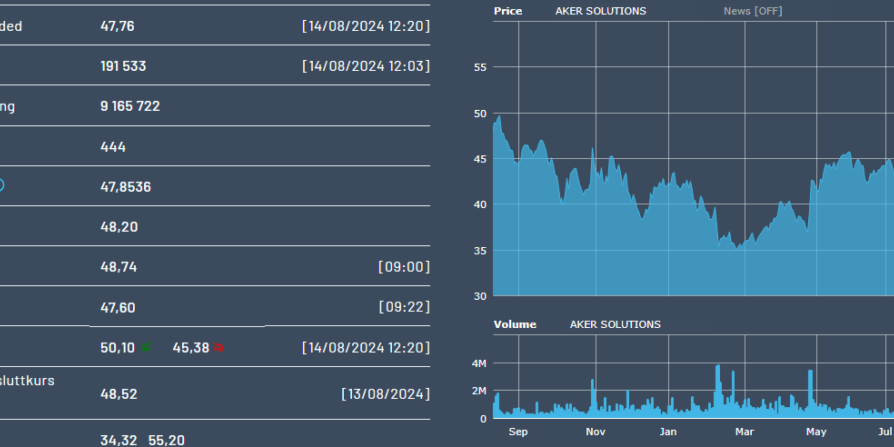Toggle the News [OFF] switch on price chart
Screen dimensions: 894x447
point(753,11)
